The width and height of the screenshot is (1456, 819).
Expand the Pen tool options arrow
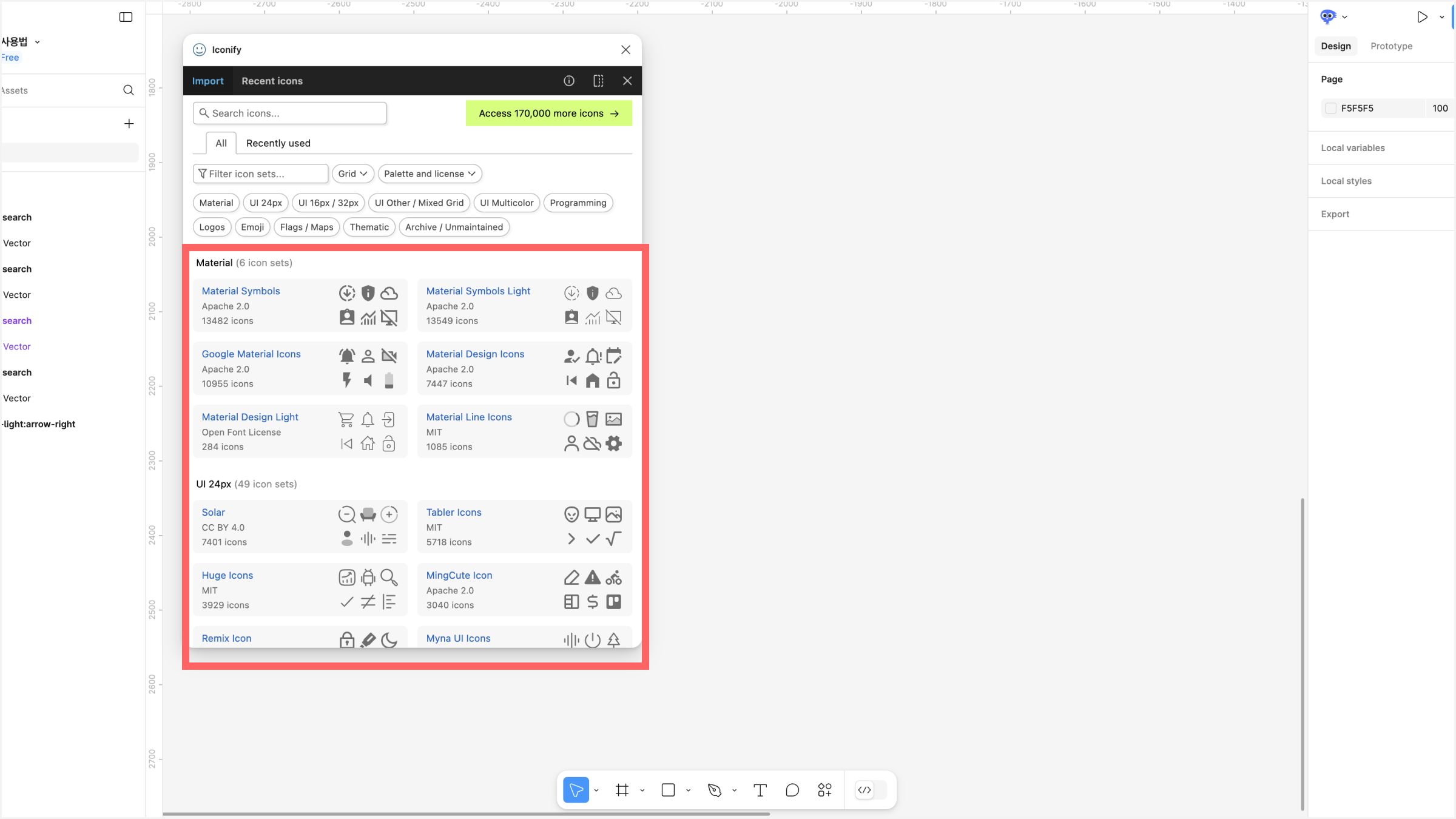click(x=735, y=790)
